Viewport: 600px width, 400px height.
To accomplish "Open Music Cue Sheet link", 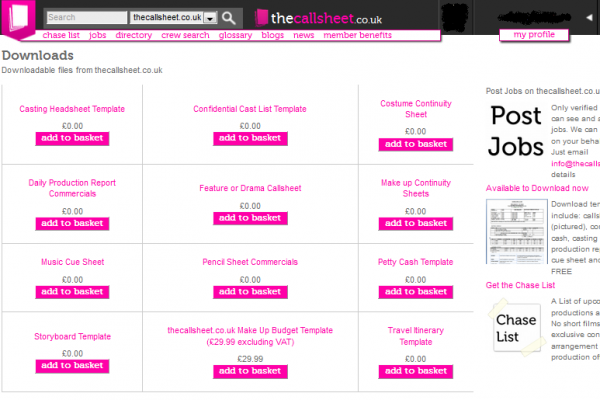I will tap(72, 262).
